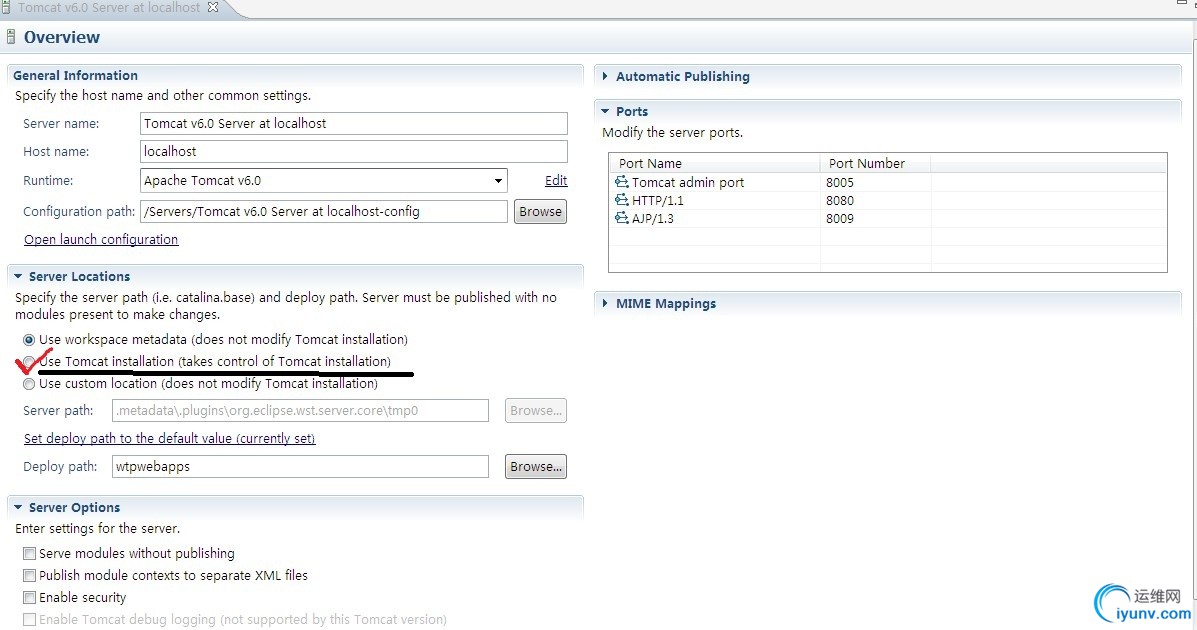Enable Serve modules without publishing
This screenshot has height=630, width=1197.
29,554
